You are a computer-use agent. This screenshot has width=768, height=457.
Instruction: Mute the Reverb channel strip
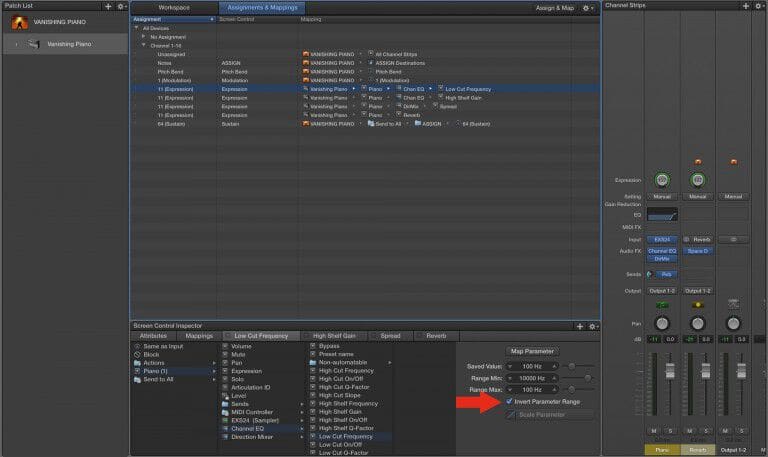click(x=689, y=431)
